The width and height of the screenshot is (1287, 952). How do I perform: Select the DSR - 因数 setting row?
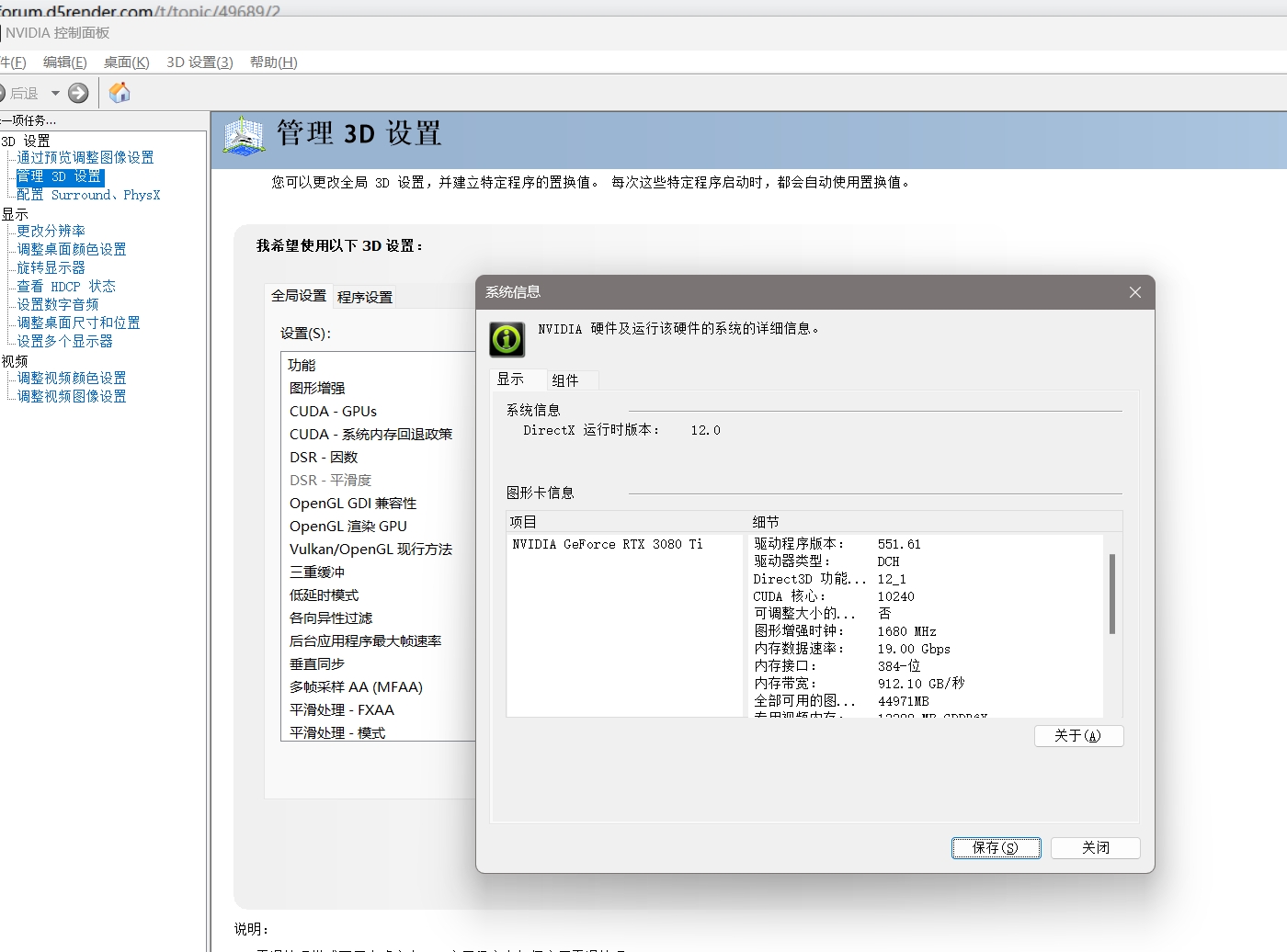(x=379, y=457)
